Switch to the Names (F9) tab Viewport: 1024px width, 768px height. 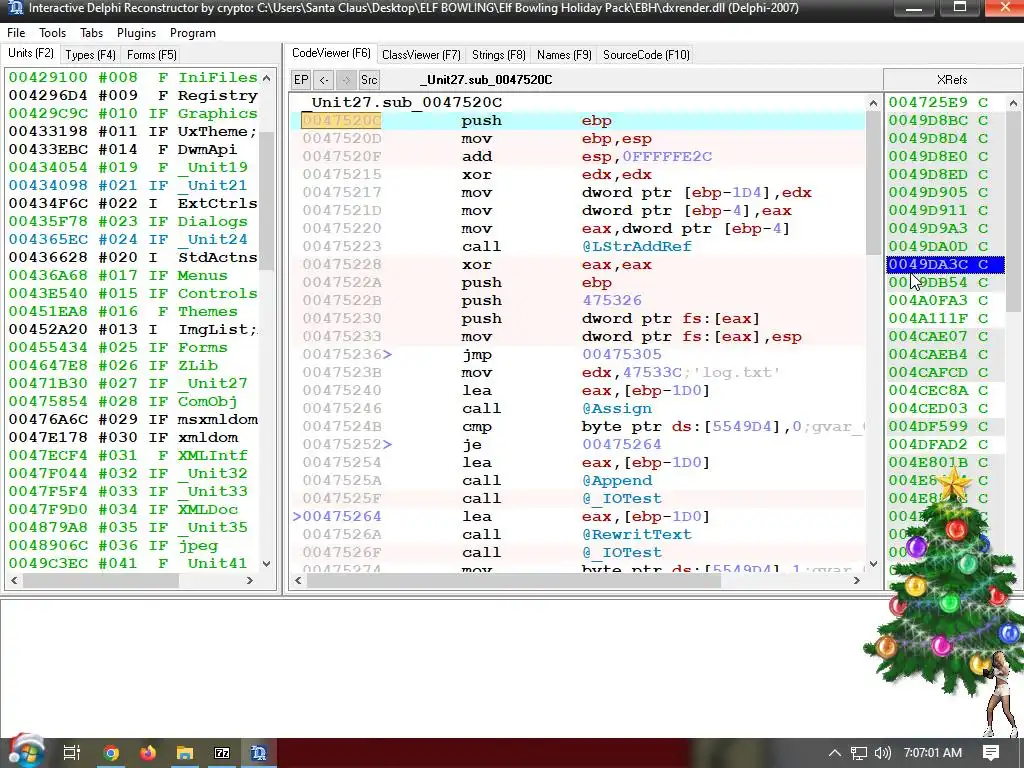tap(564, 55)
